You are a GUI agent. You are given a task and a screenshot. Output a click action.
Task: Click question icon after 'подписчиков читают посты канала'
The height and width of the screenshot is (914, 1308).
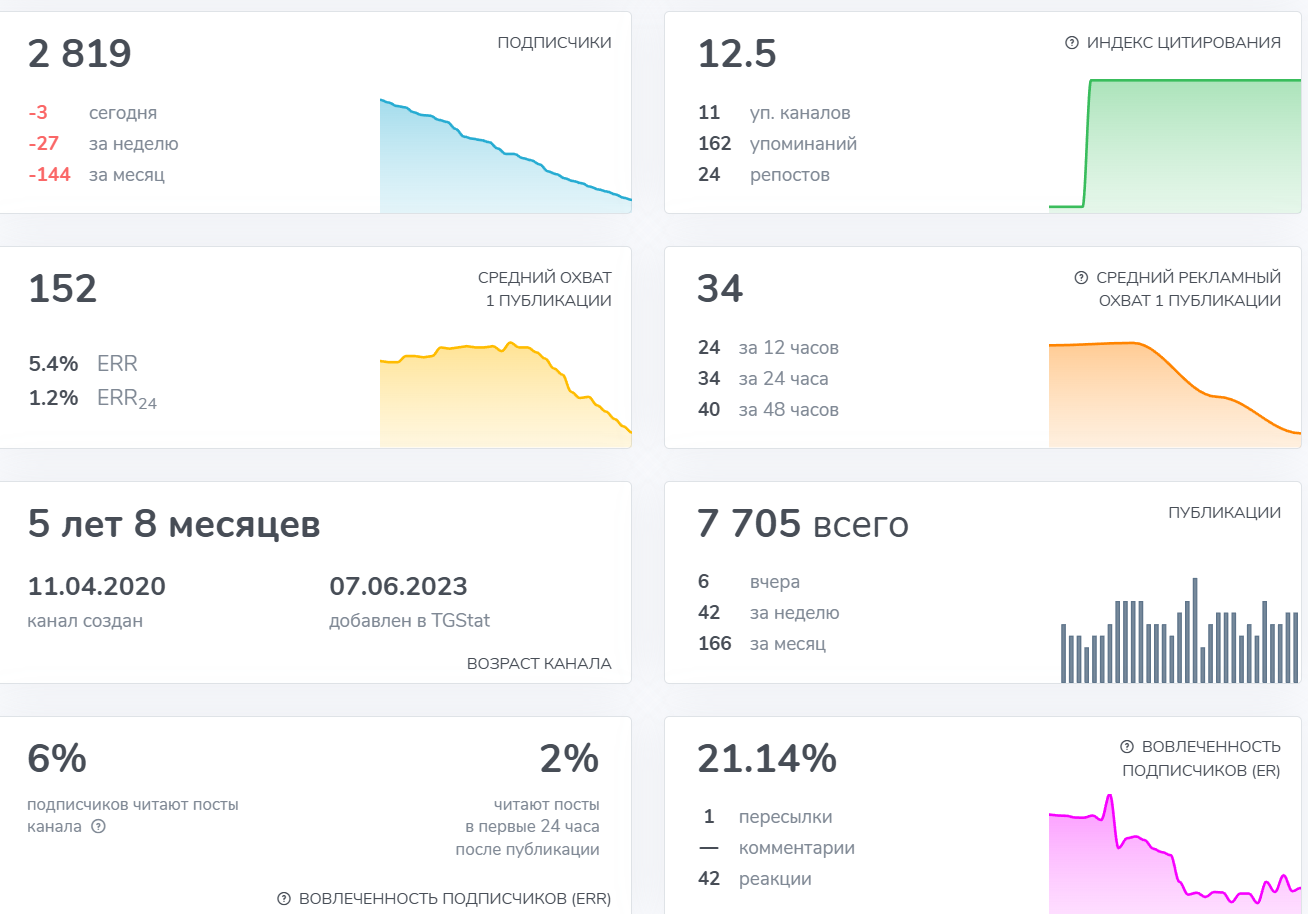[x=98, y=827]
